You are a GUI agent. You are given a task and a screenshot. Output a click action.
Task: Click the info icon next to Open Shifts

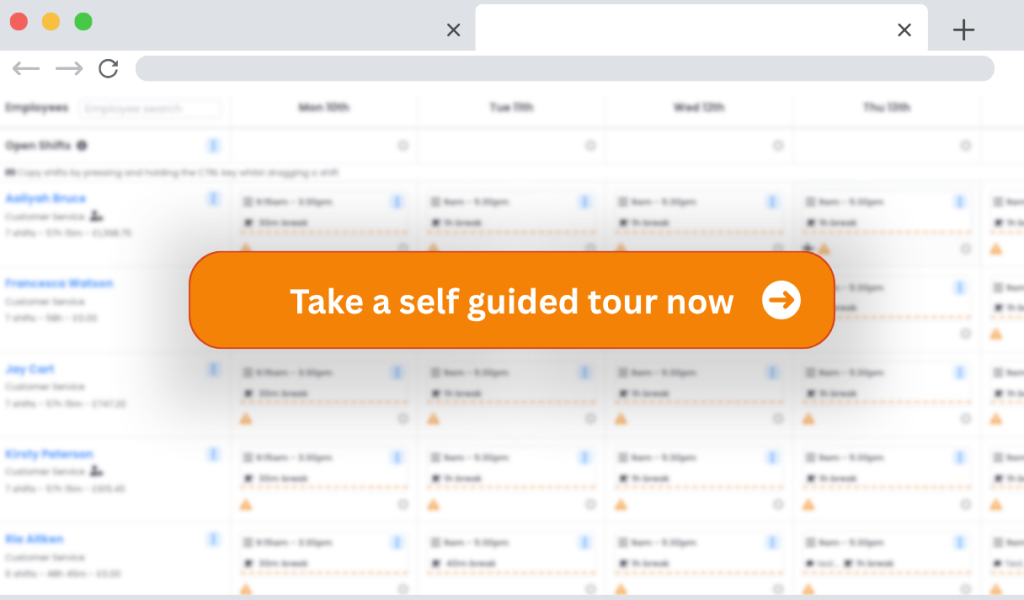(82, 146)
